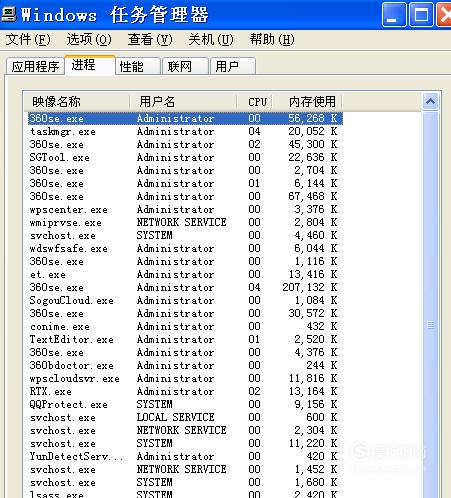Select the taskmgr.exe process row

point(185,131)
